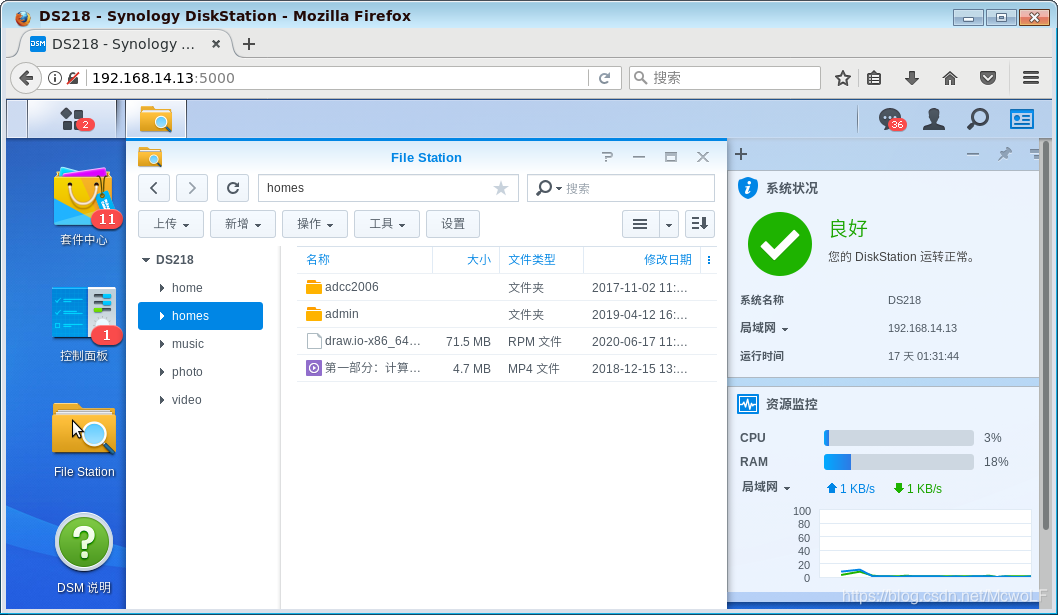
Task: Click the widget panel vertical scrollbar
Action: pos(1046,338)
